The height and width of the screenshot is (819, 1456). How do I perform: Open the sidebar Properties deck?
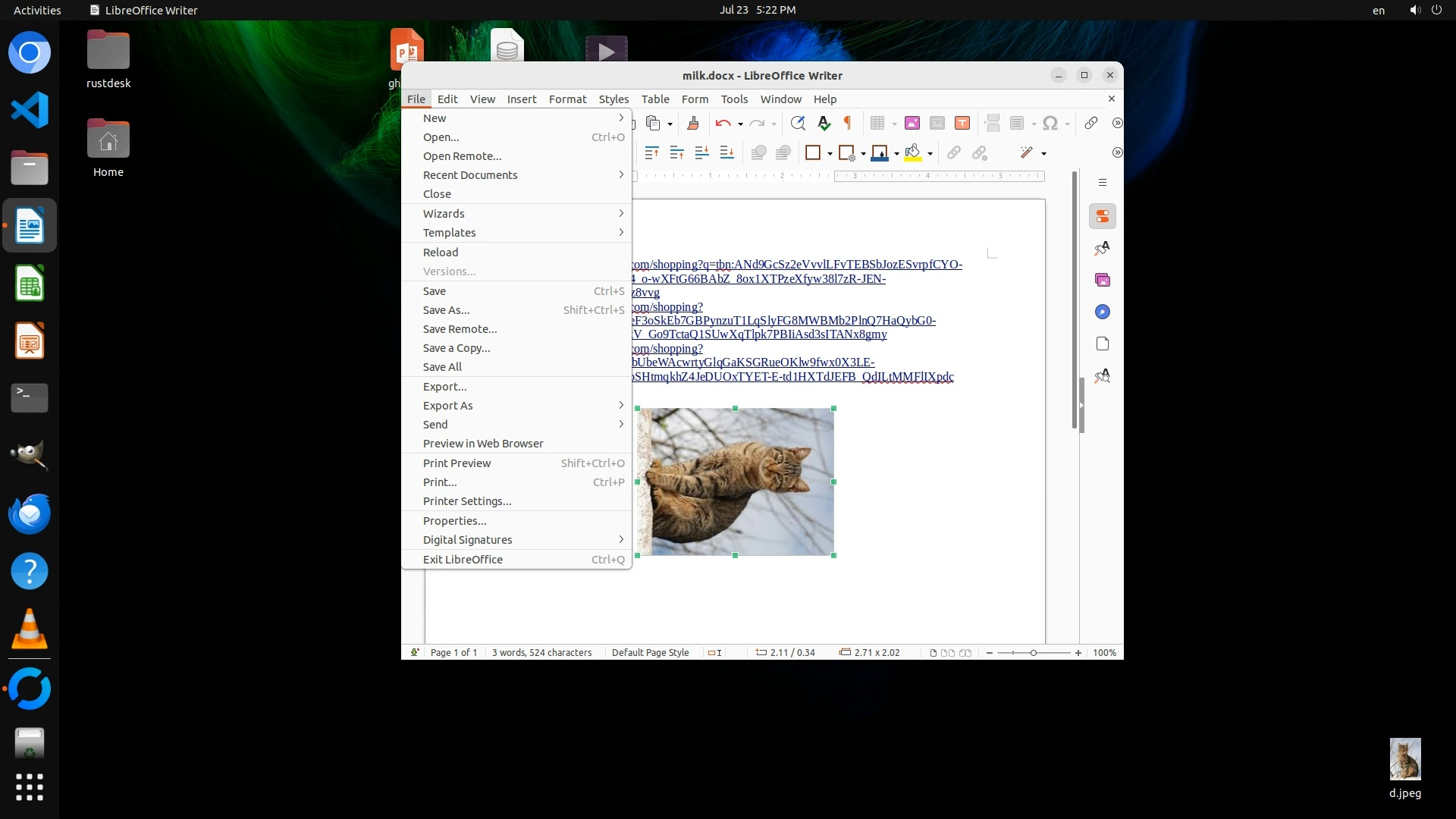(x=1103, y=217)
